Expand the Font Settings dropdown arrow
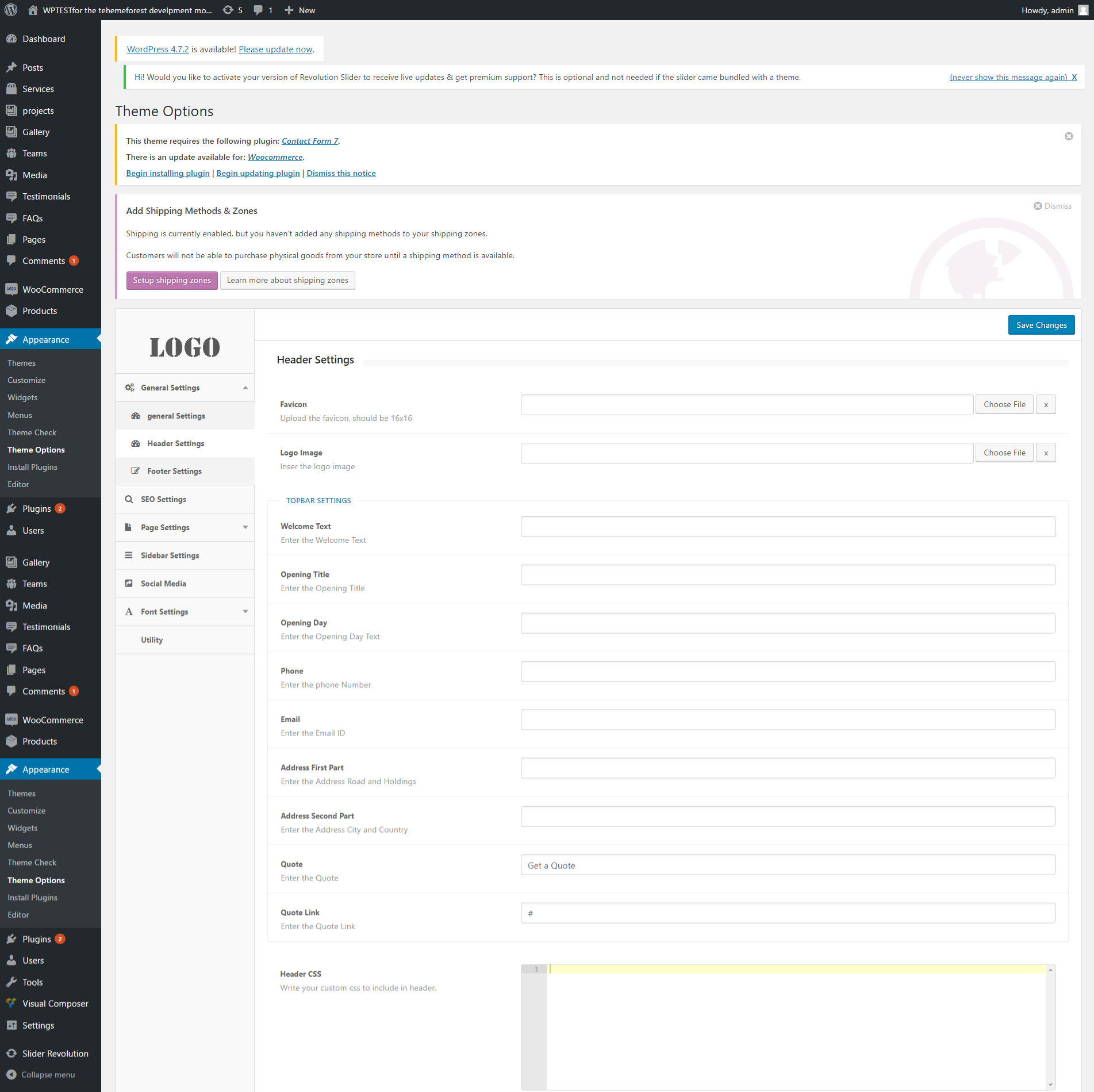Screen dimensions: 1094x1092 (245, 611)
